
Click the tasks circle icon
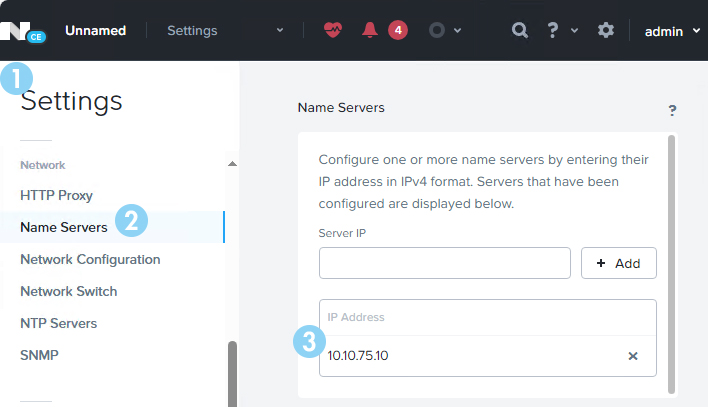coord(437,30)
